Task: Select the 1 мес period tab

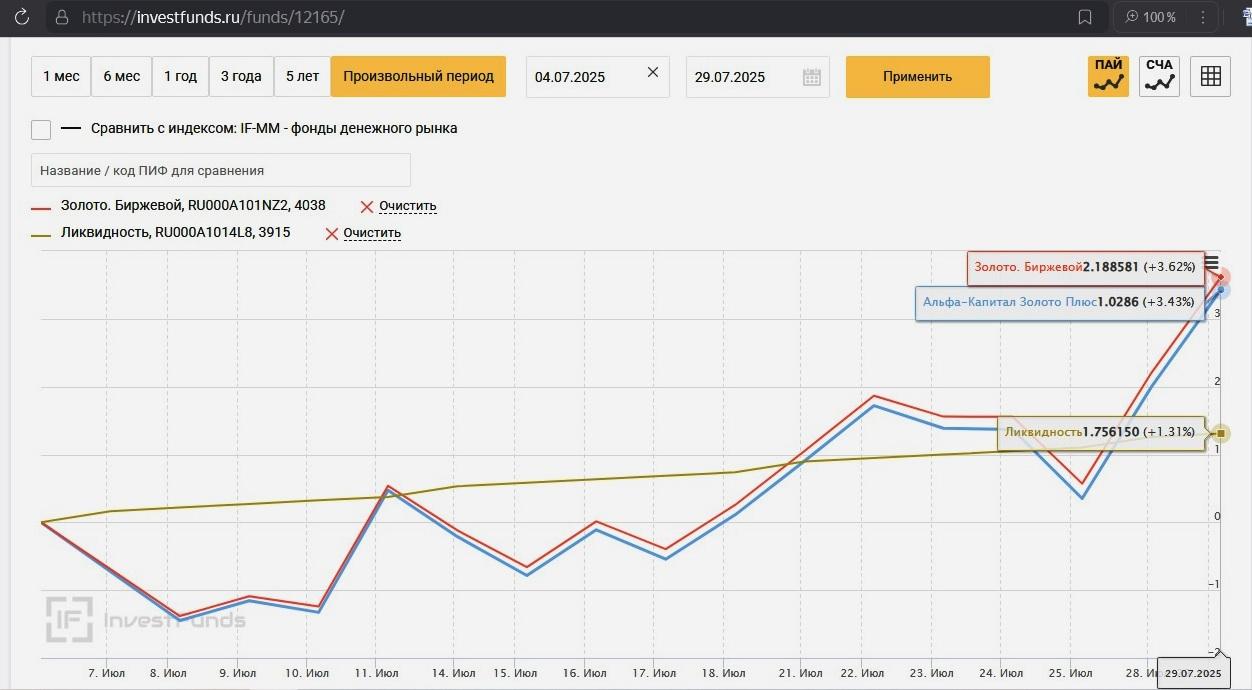Action: [61, 76]
